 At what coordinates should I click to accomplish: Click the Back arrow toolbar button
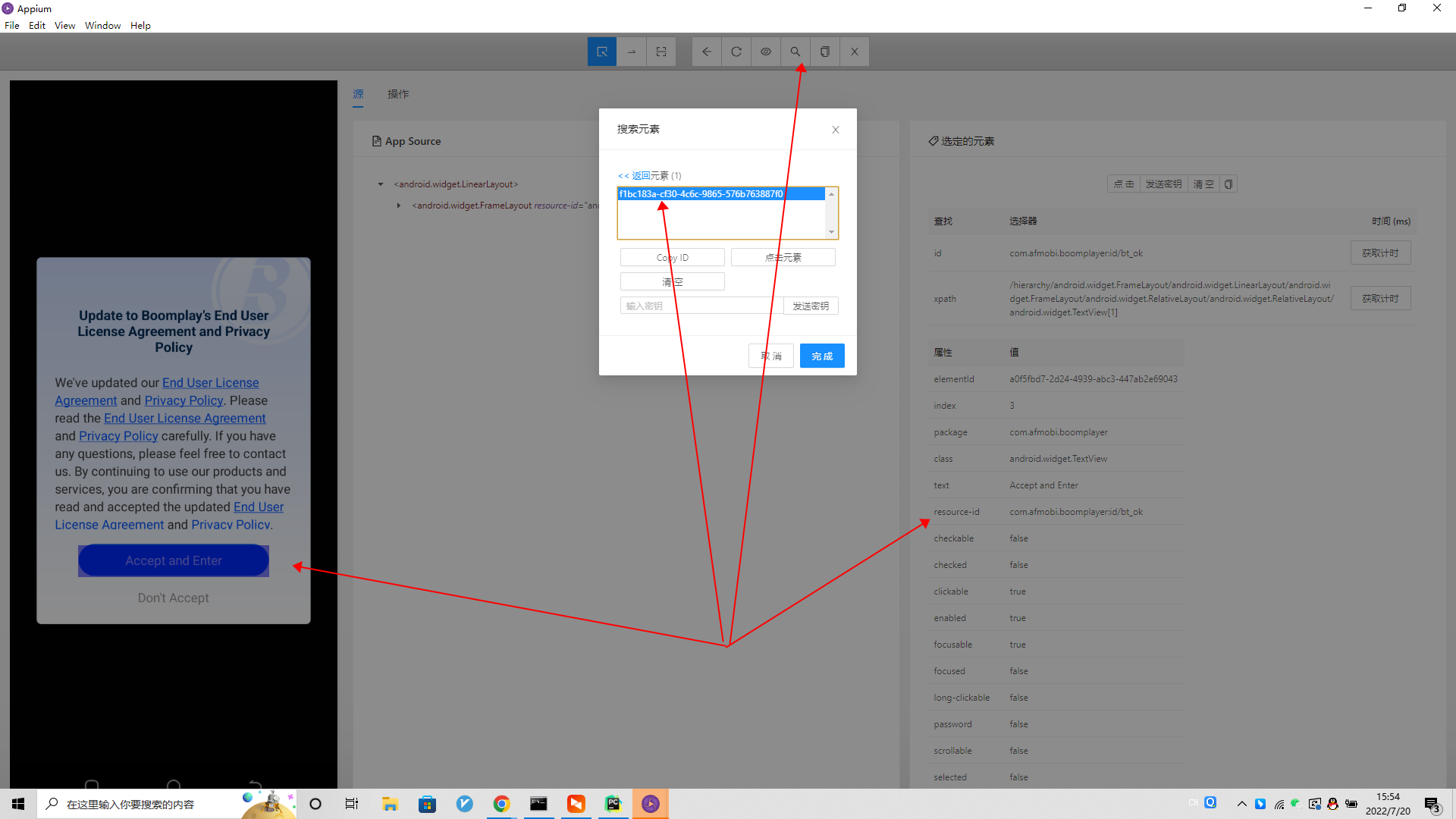[707, 52]
